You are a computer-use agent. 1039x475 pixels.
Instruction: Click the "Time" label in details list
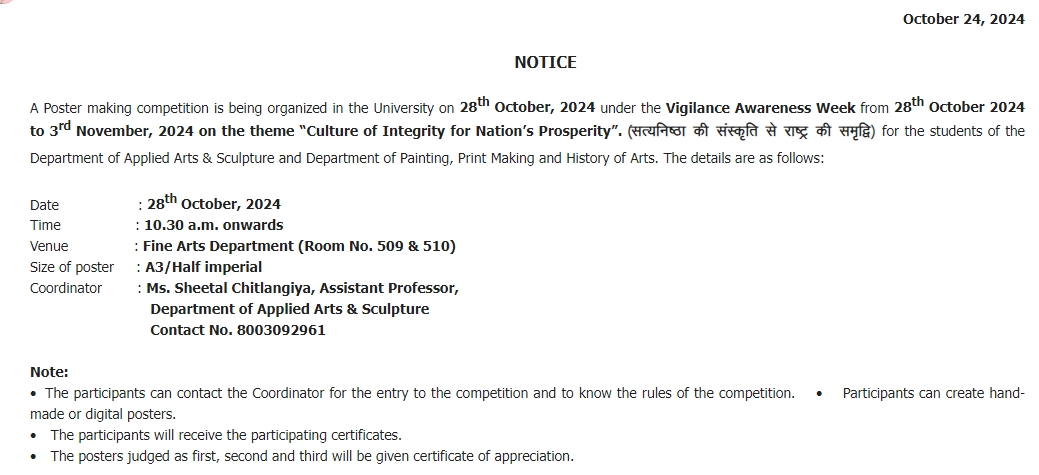click(x=45, y=225)
